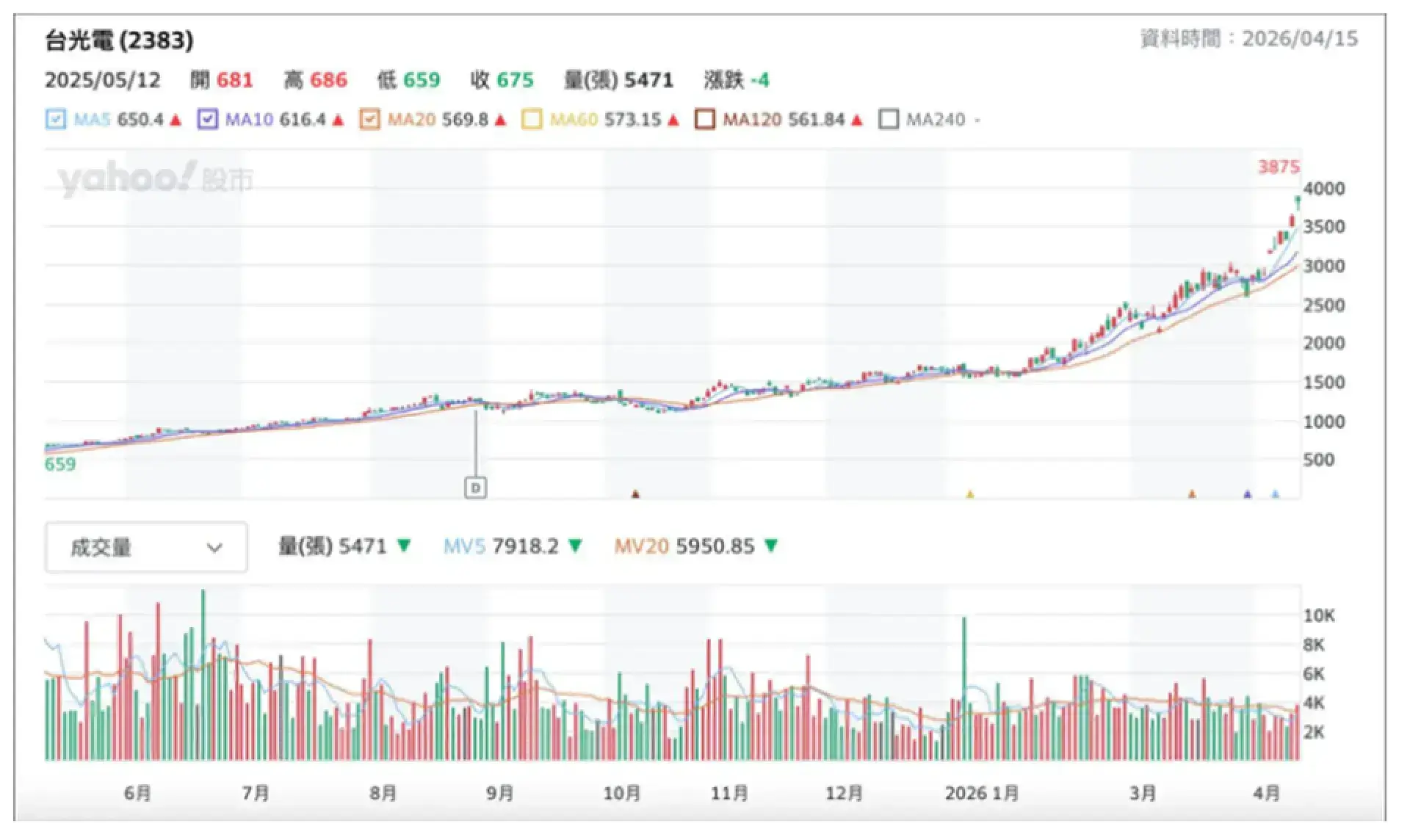Click the 台光電 (2383) stock title

(117, 42)
